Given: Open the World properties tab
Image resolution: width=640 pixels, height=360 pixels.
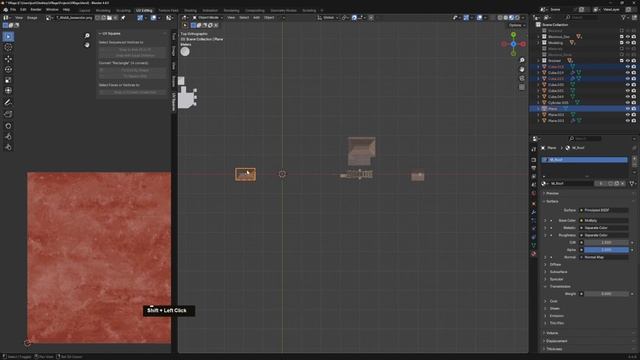Looking at the screenshot, I should click(x=533, y=193).
